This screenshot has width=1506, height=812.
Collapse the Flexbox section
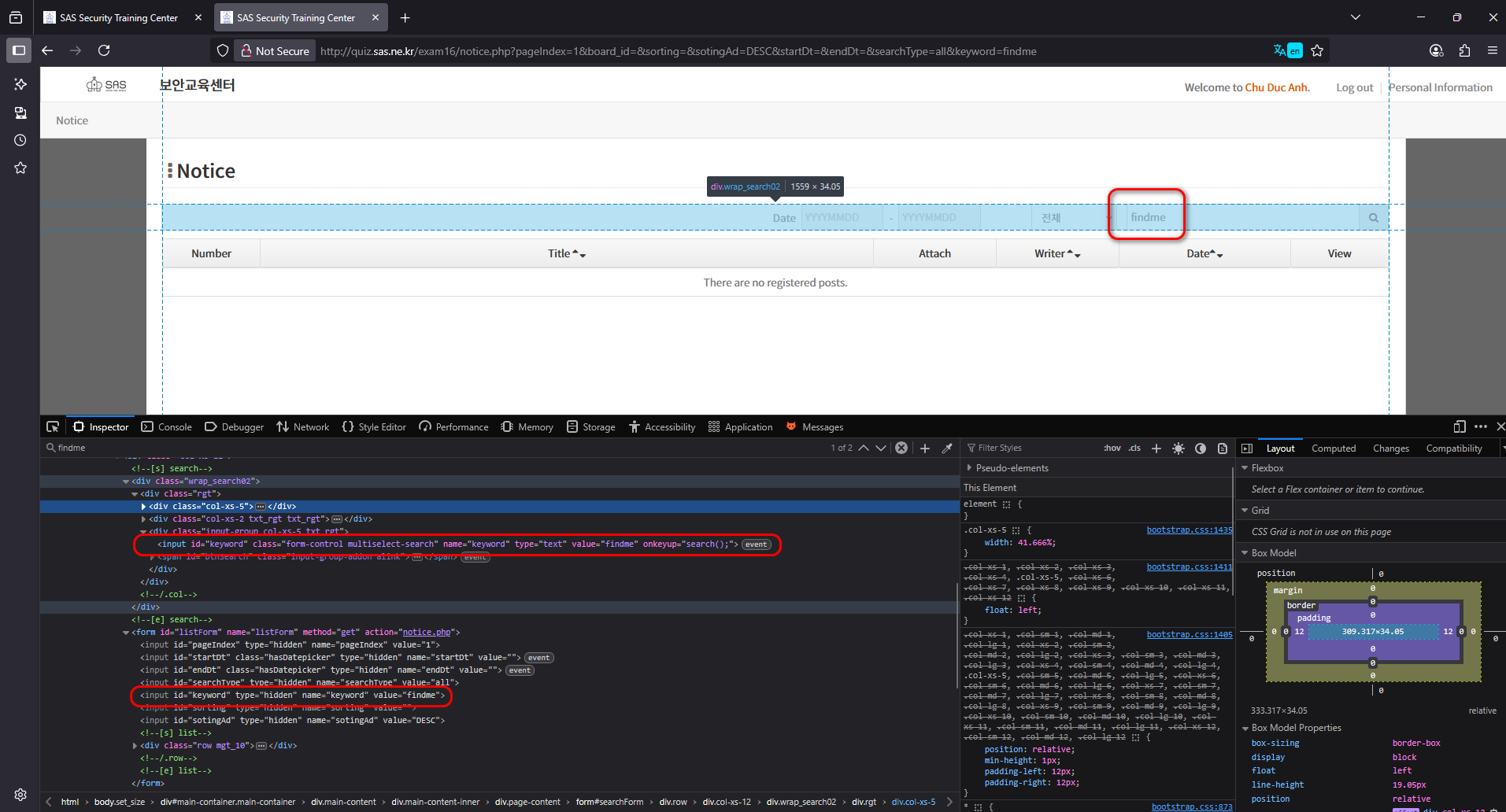pyautogui.click(x=1245, y=468)
